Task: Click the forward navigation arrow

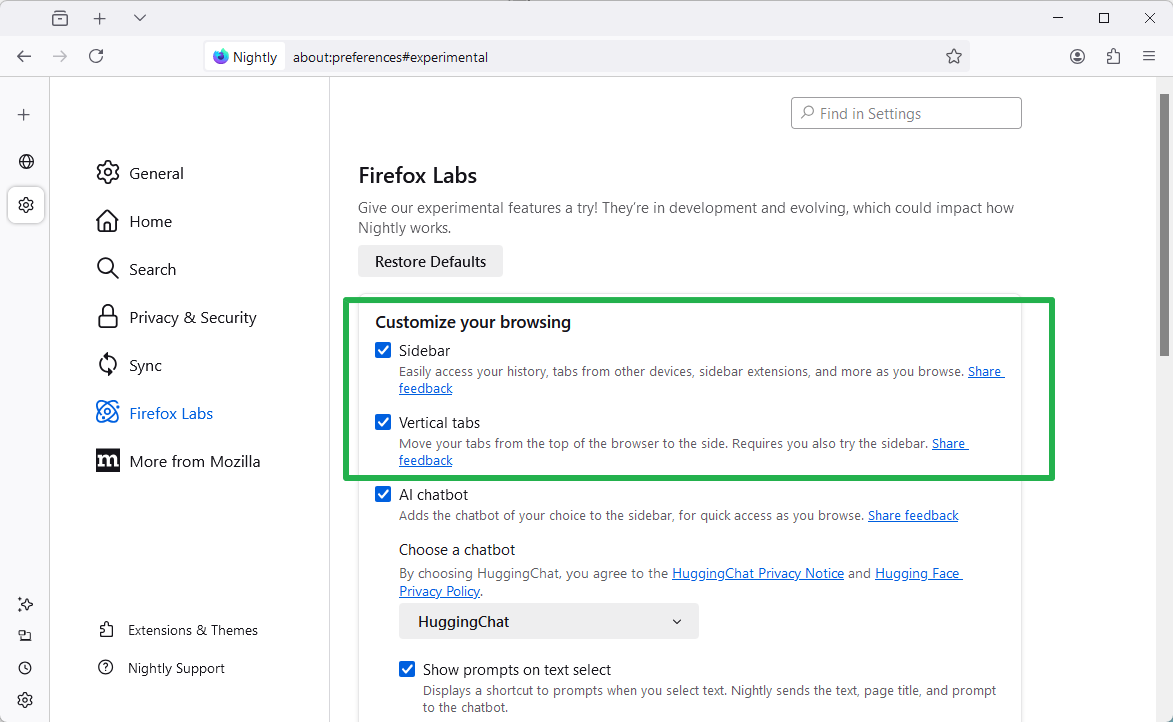Action: [x=60, y=56]
